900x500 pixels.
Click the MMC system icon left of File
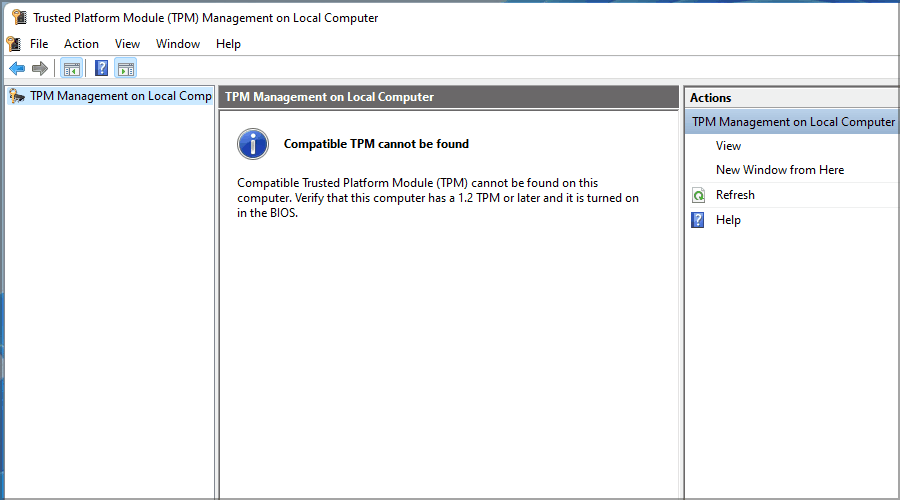tap(13, 44)
